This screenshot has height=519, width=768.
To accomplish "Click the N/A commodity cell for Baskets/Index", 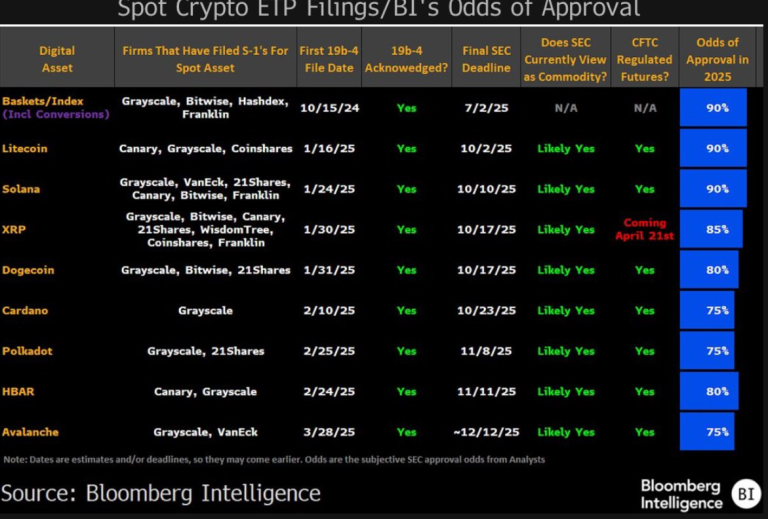I will pos(566,108).
